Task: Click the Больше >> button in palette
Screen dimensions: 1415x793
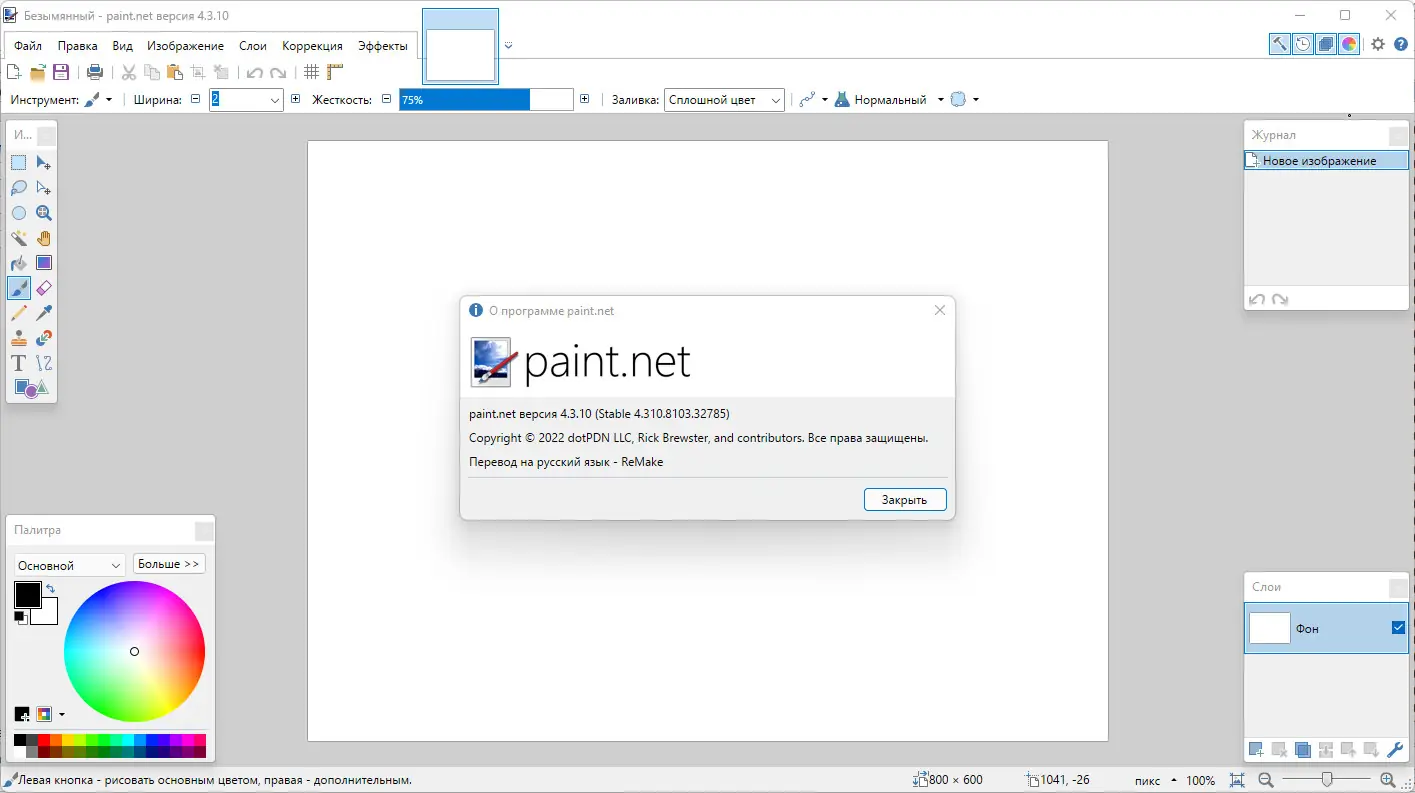Action: (170, 564)
